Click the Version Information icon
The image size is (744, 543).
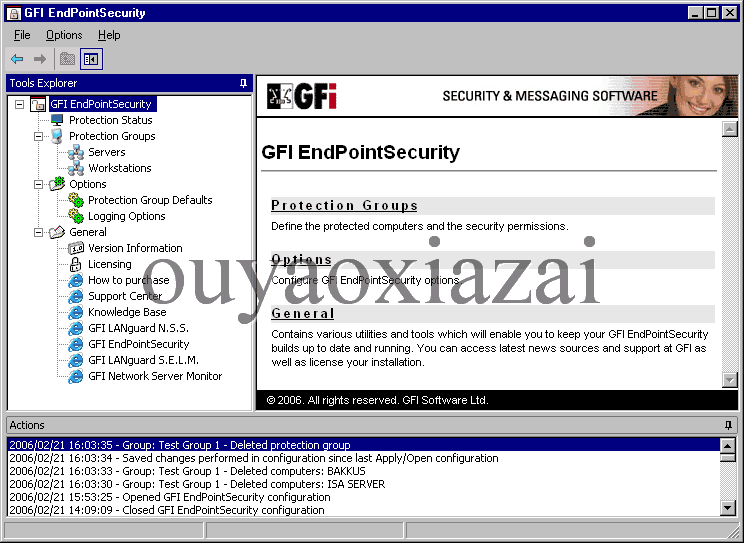(76, 248)
